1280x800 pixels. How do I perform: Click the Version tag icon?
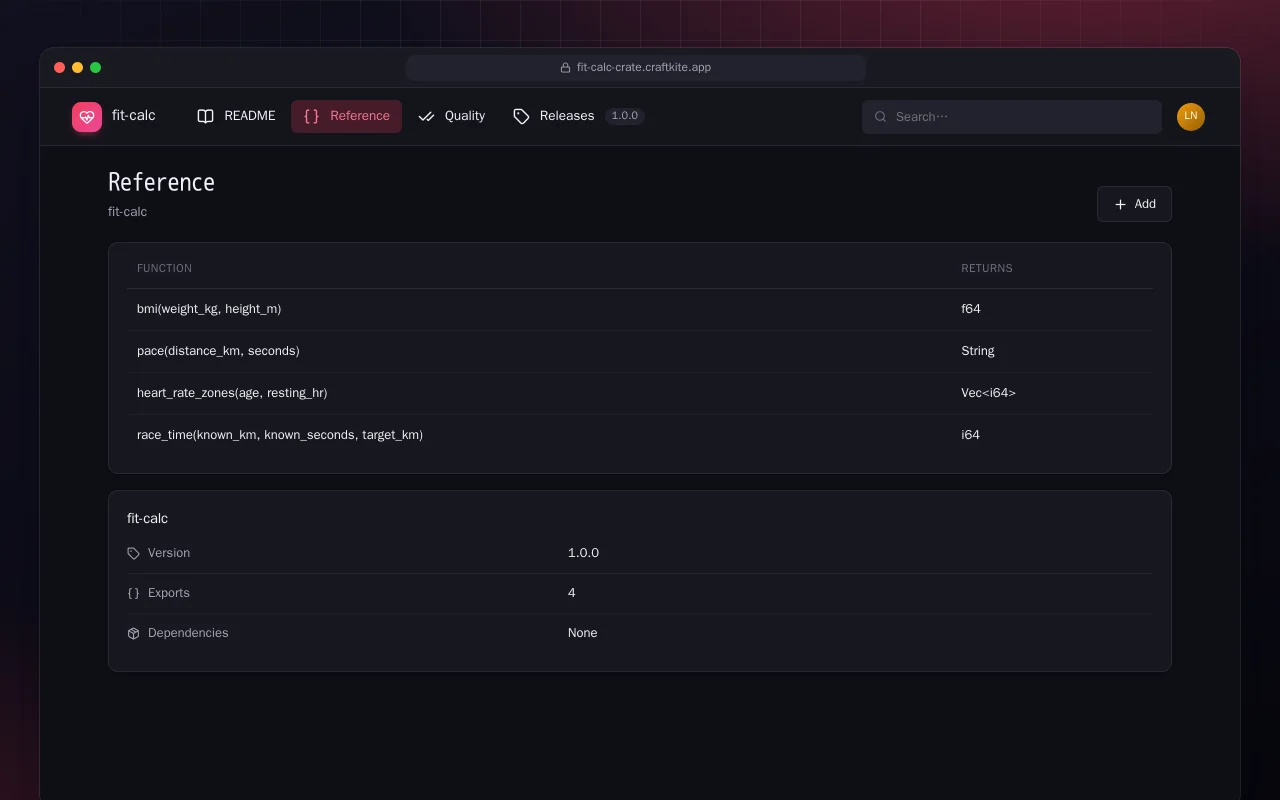[133, 553]
